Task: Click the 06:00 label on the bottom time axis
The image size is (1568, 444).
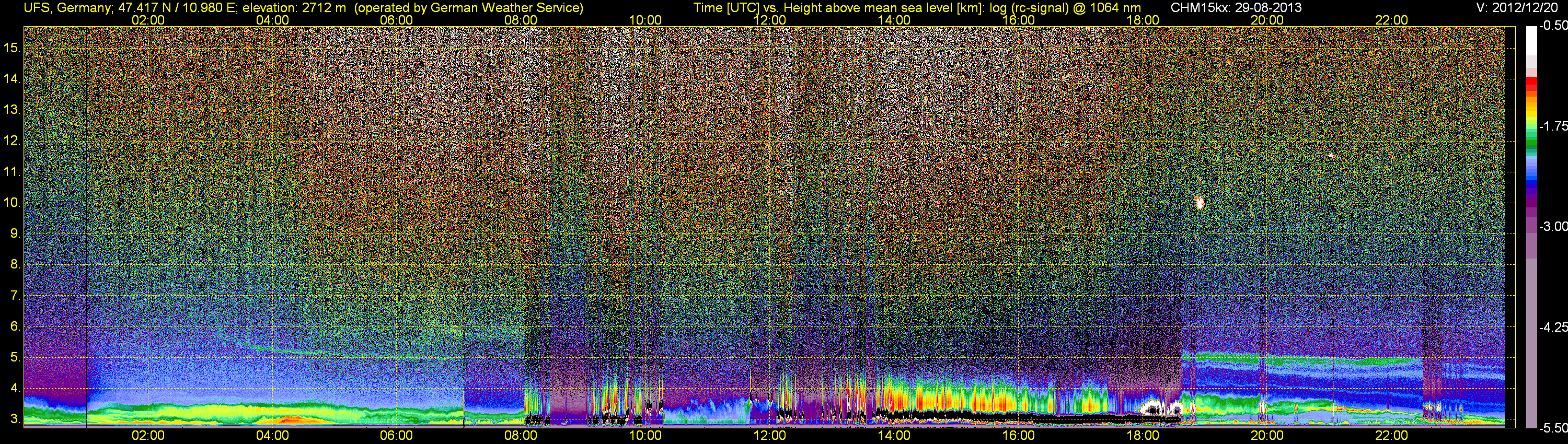Action: point(396,436)
